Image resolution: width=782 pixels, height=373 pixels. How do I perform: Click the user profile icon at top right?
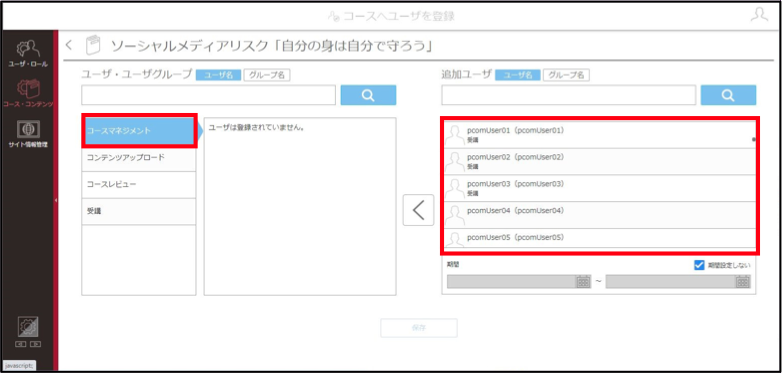(x=759, y=15)
